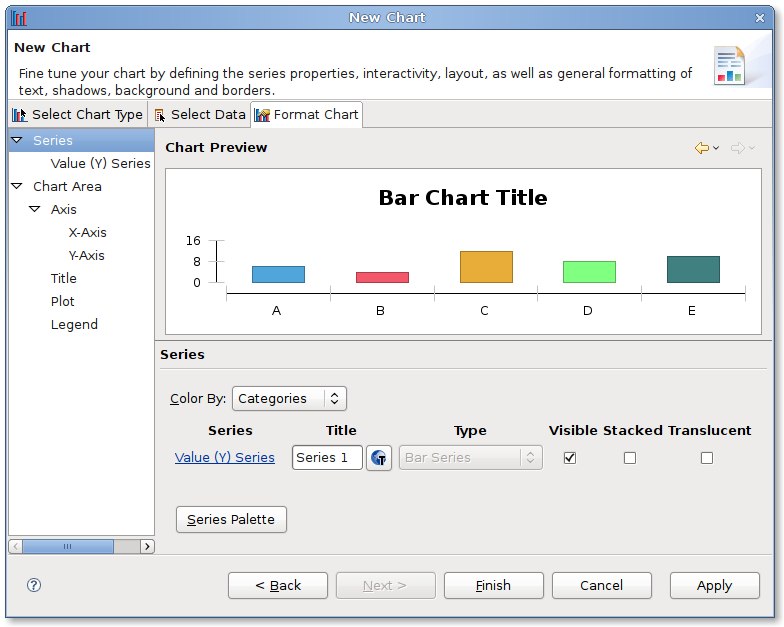Select Legend in the tree

(x=74, y=324)
